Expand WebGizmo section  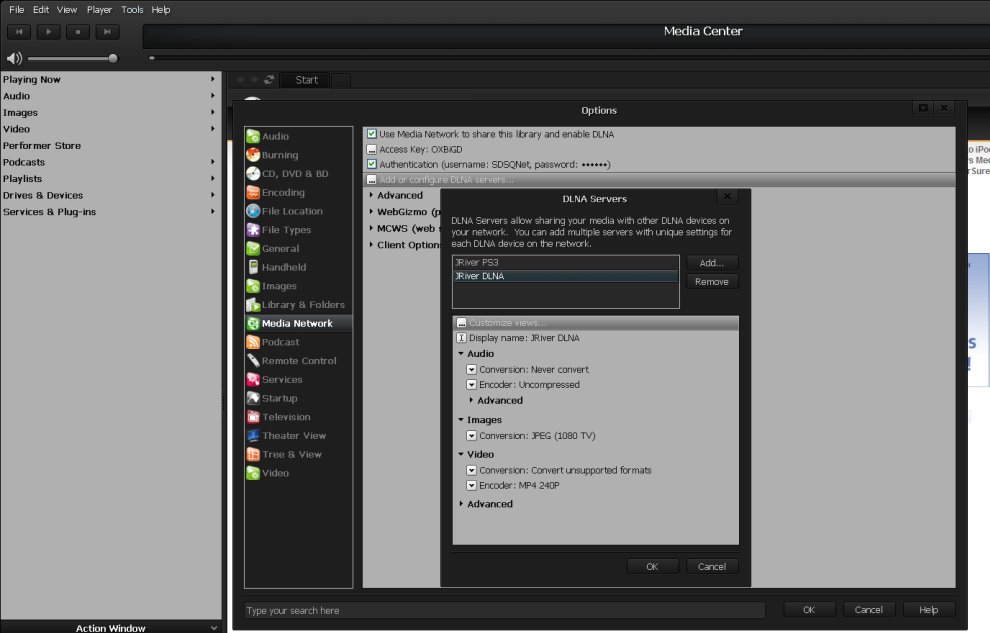[371, 212]
